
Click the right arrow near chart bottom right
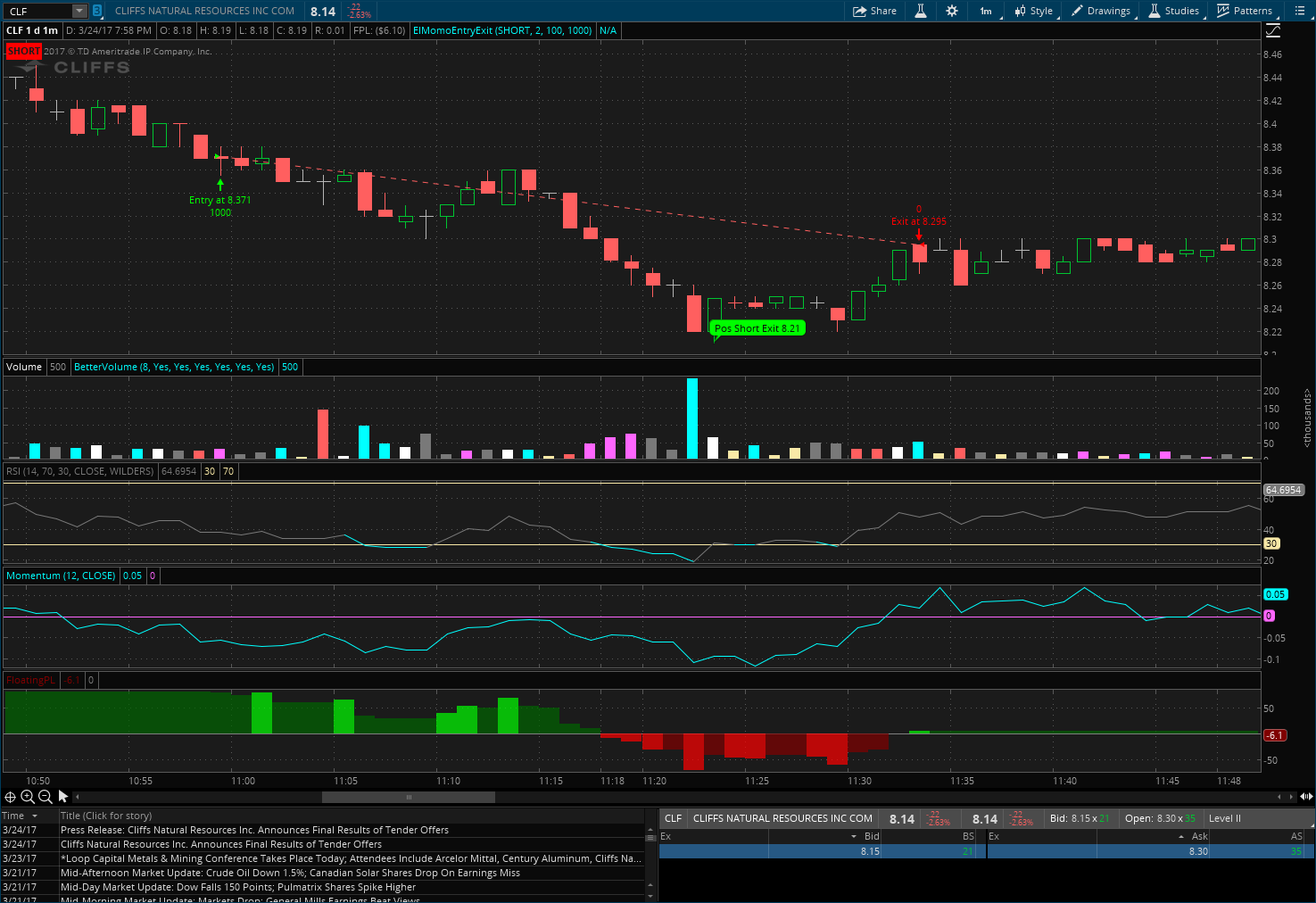[1290, 797]
